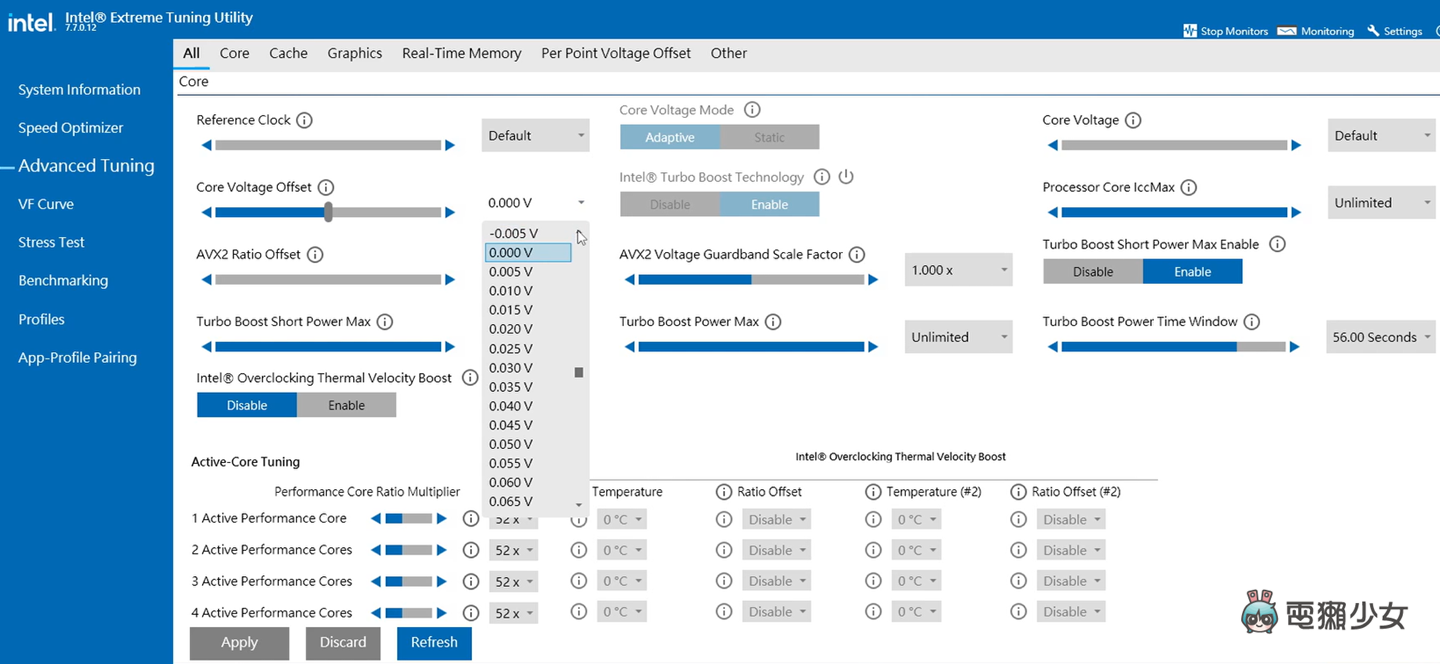This screenshot has height=664, width=1440.
Task: Click the Refresh button
Action: point(434,643)
